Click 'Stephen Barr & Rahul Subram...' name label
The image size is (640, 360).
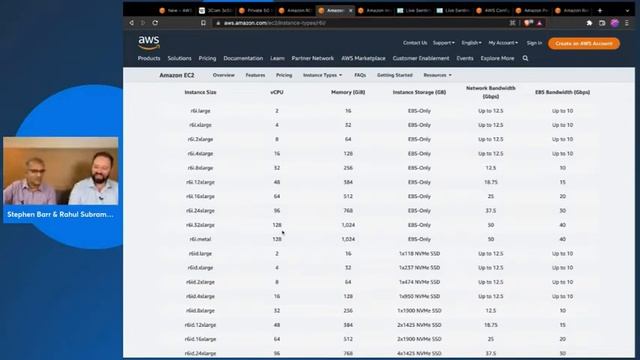click(x=60, y=214)
